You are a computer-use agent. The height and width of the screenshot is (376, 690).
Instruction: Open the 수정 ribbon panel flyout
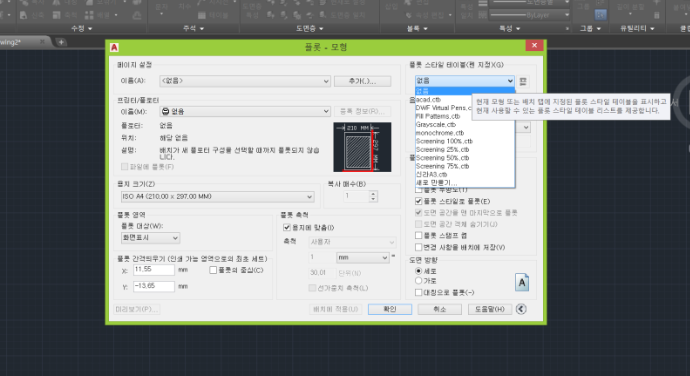click(82, 28)
